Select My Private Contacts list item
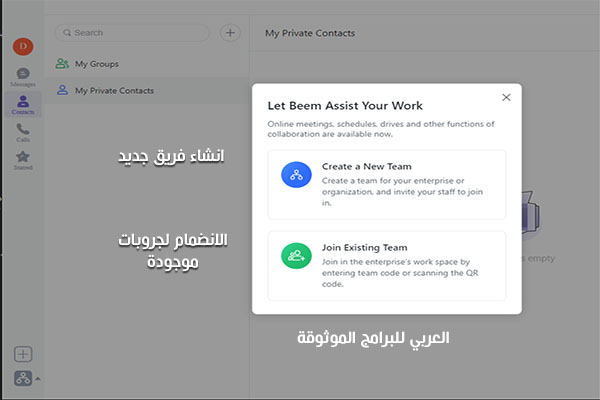Viewport: 600px width, 400px height. (x=147, y=91)
